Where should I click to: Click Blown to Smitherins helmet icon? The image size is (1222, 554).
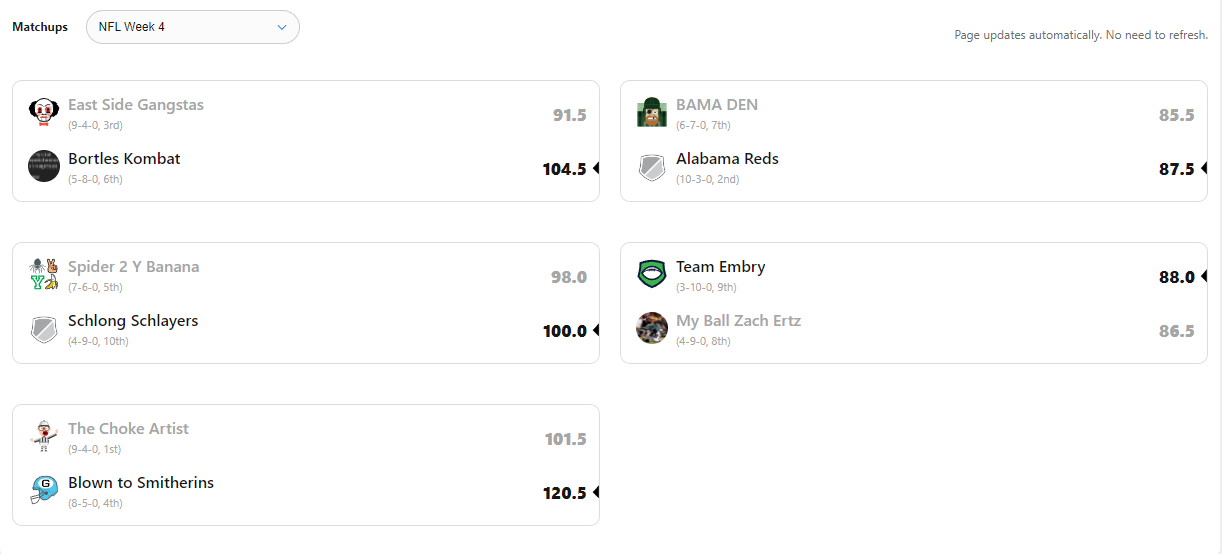pos(44,490)
